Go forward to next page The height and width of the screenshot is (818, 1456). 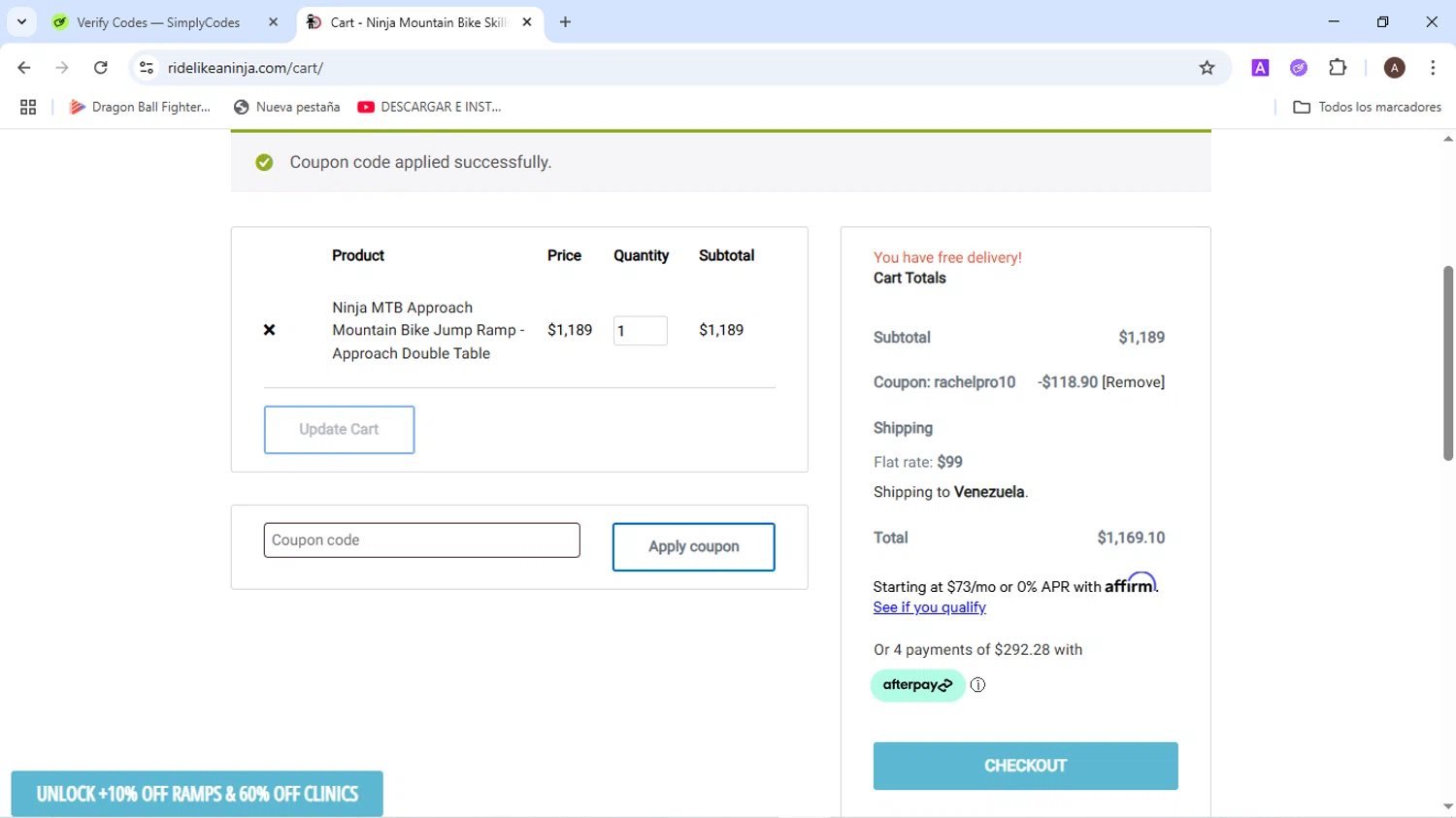coord(62,68)
